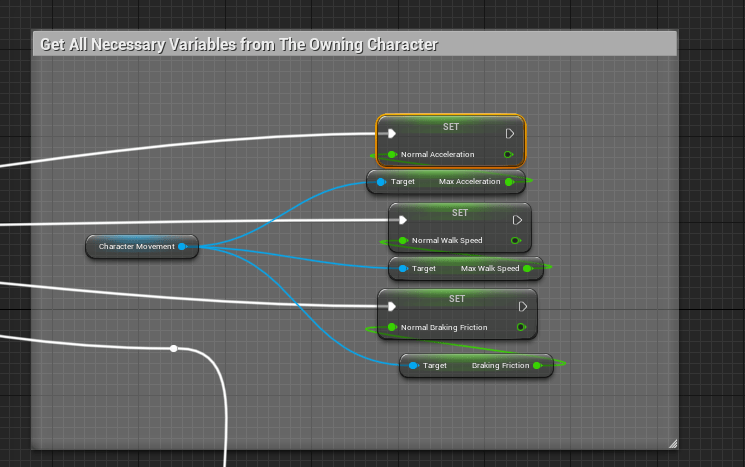Click the exec output pin on Normal Acceleration SET node

tap(510, 133)
